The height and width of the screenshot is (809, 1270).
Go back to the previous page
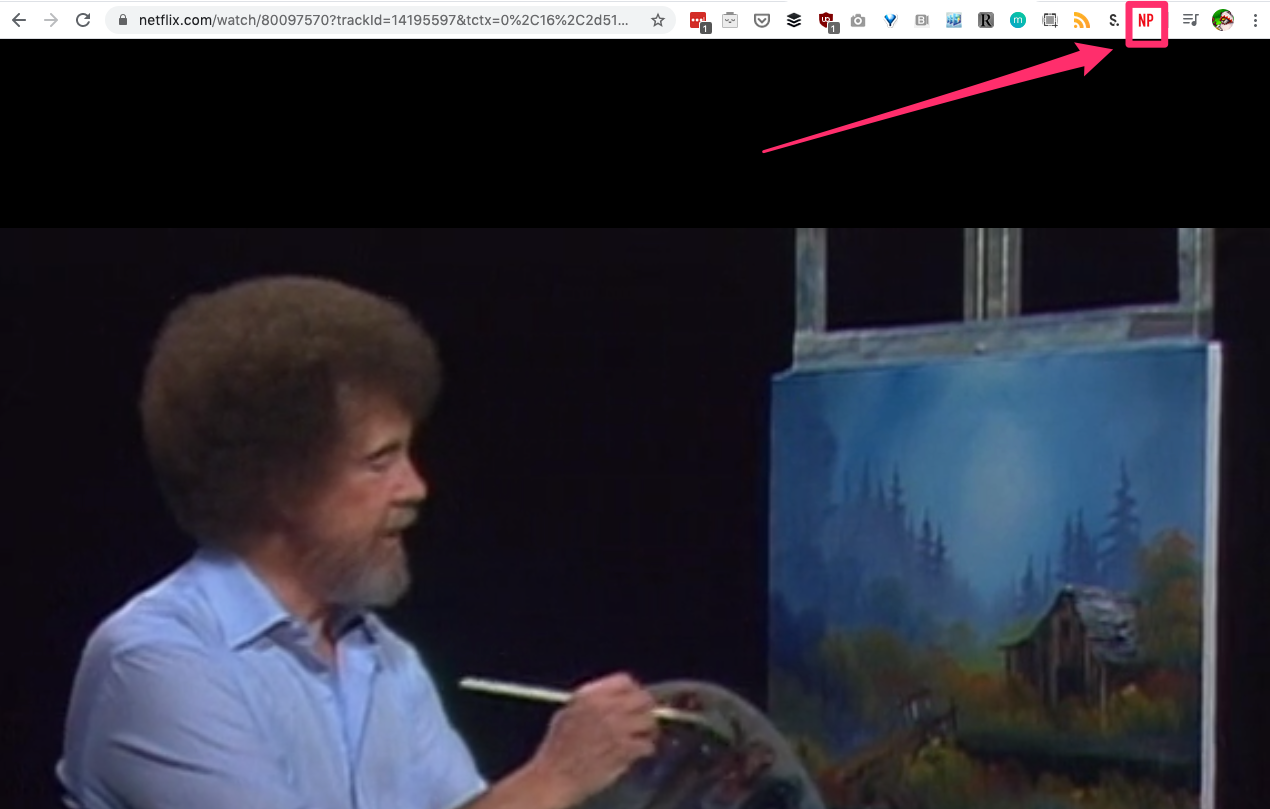point(19,20)
